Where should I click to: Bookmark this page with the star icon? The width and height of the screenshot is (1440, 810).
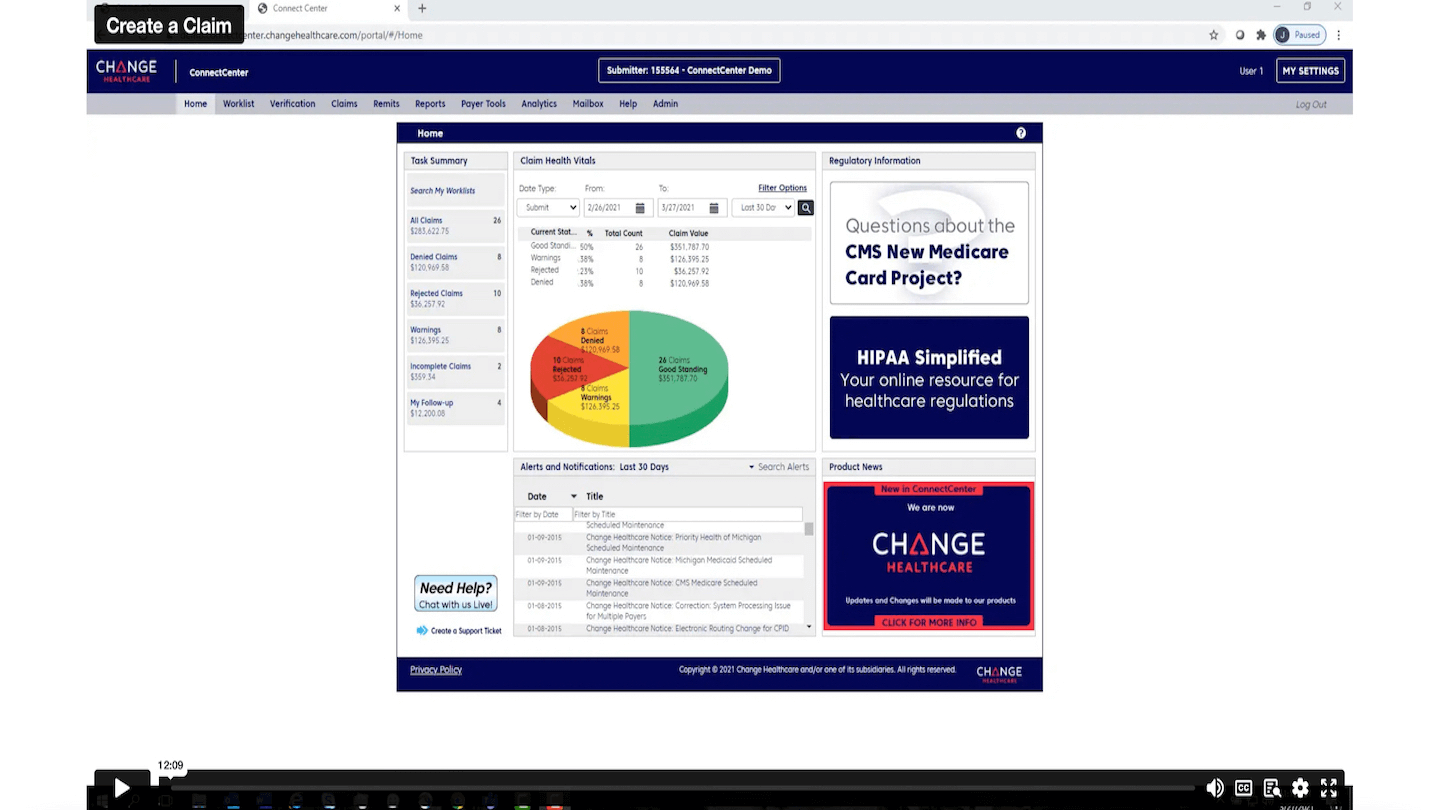(1214, 35)
